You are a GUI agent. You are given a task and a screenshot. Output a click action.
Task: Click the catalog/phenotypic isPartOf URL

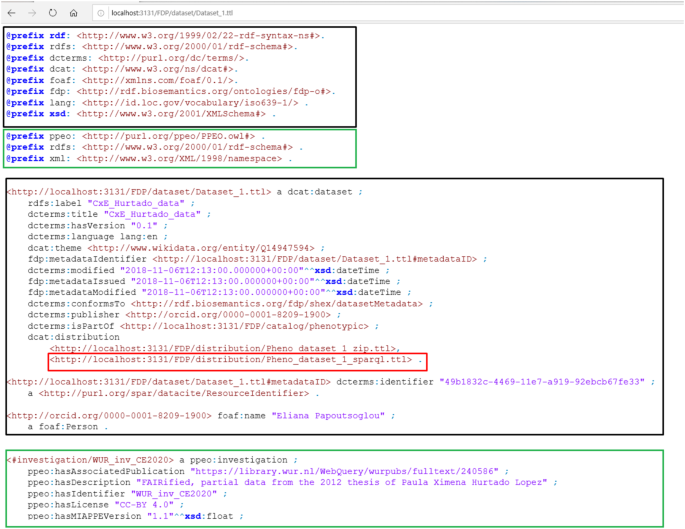(244, 326)
